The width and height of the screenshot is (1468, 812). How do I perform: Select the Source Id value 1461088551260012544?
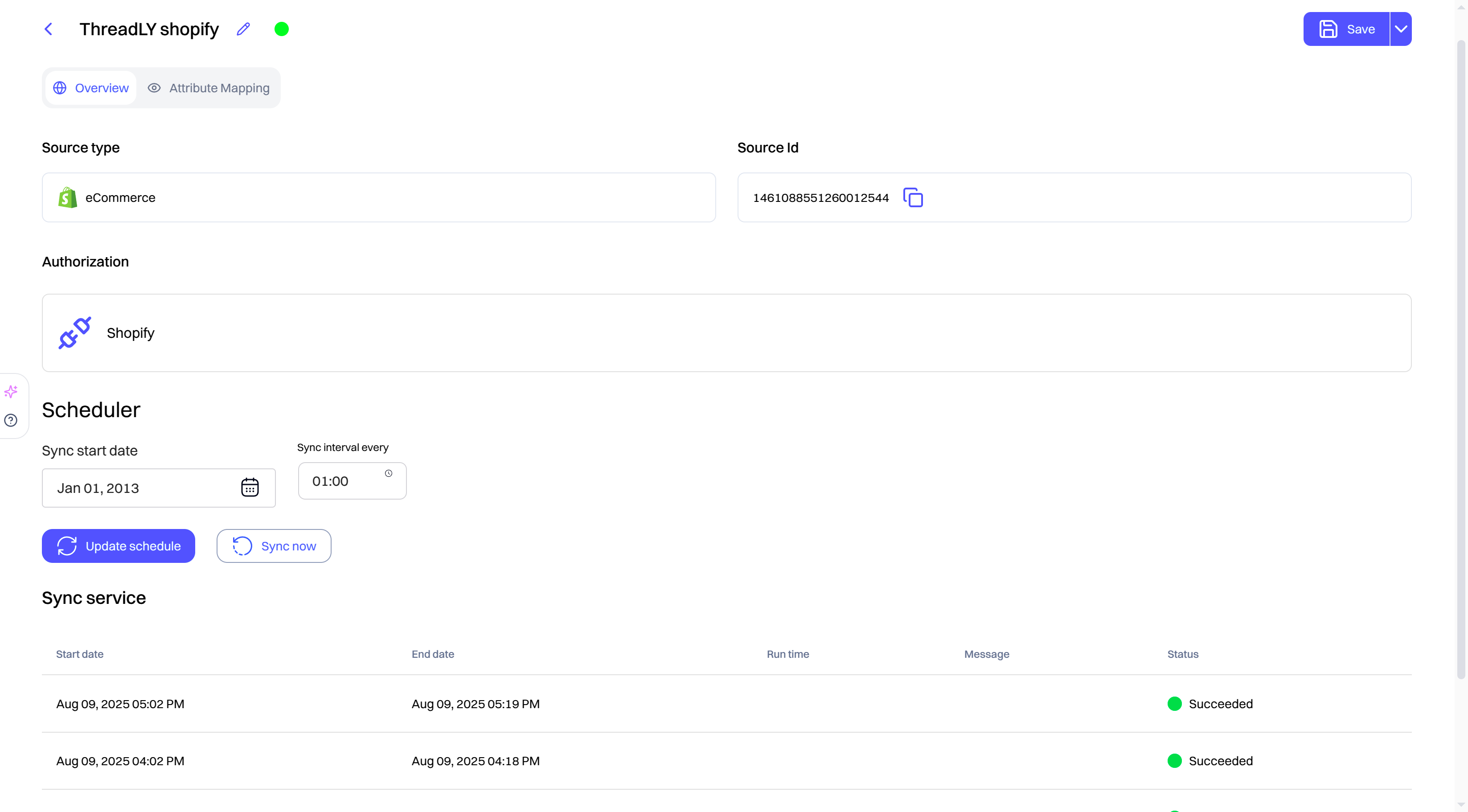coord(820,198)
